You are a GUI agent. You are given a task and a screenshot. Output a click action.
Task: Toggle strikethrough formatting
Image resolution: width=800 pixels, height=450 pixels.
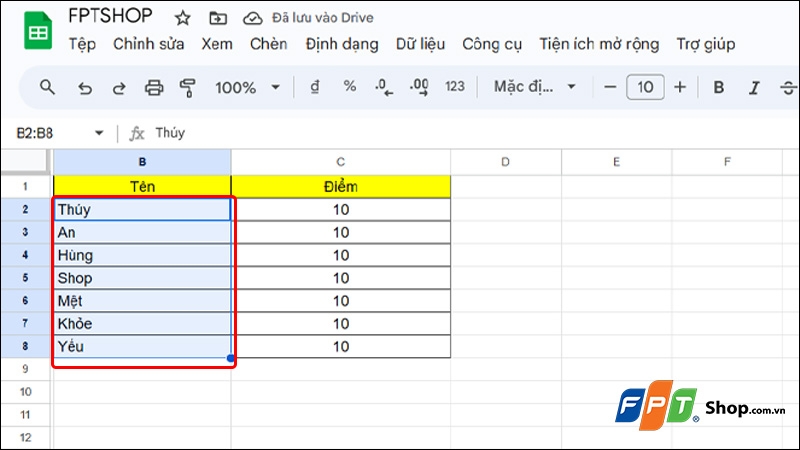pyautogui.click(x=788, y=88)
